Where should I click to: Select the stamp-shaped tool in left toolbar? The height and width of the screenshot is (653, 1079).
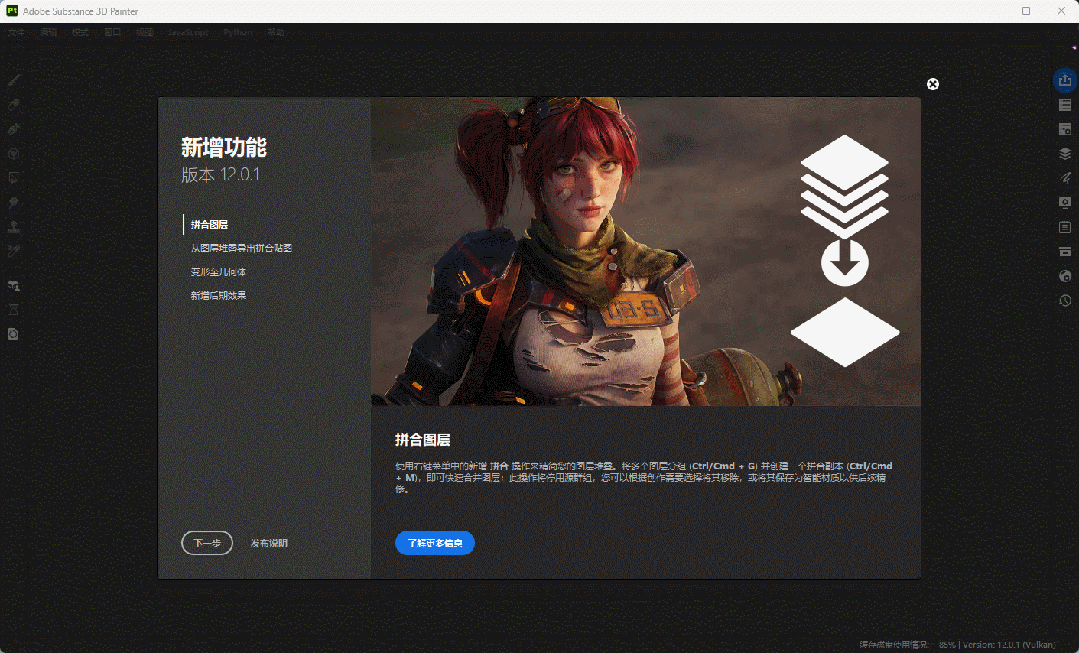click(x=13, y=227)
